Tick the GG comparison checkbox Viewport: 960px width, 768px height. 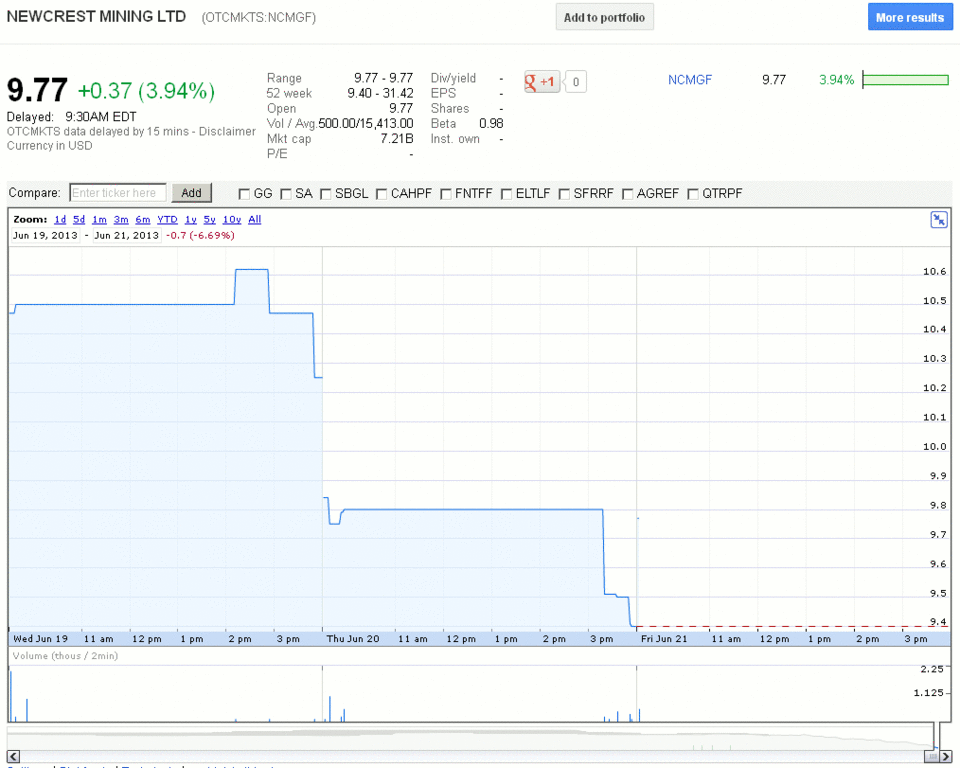(244, 194)
